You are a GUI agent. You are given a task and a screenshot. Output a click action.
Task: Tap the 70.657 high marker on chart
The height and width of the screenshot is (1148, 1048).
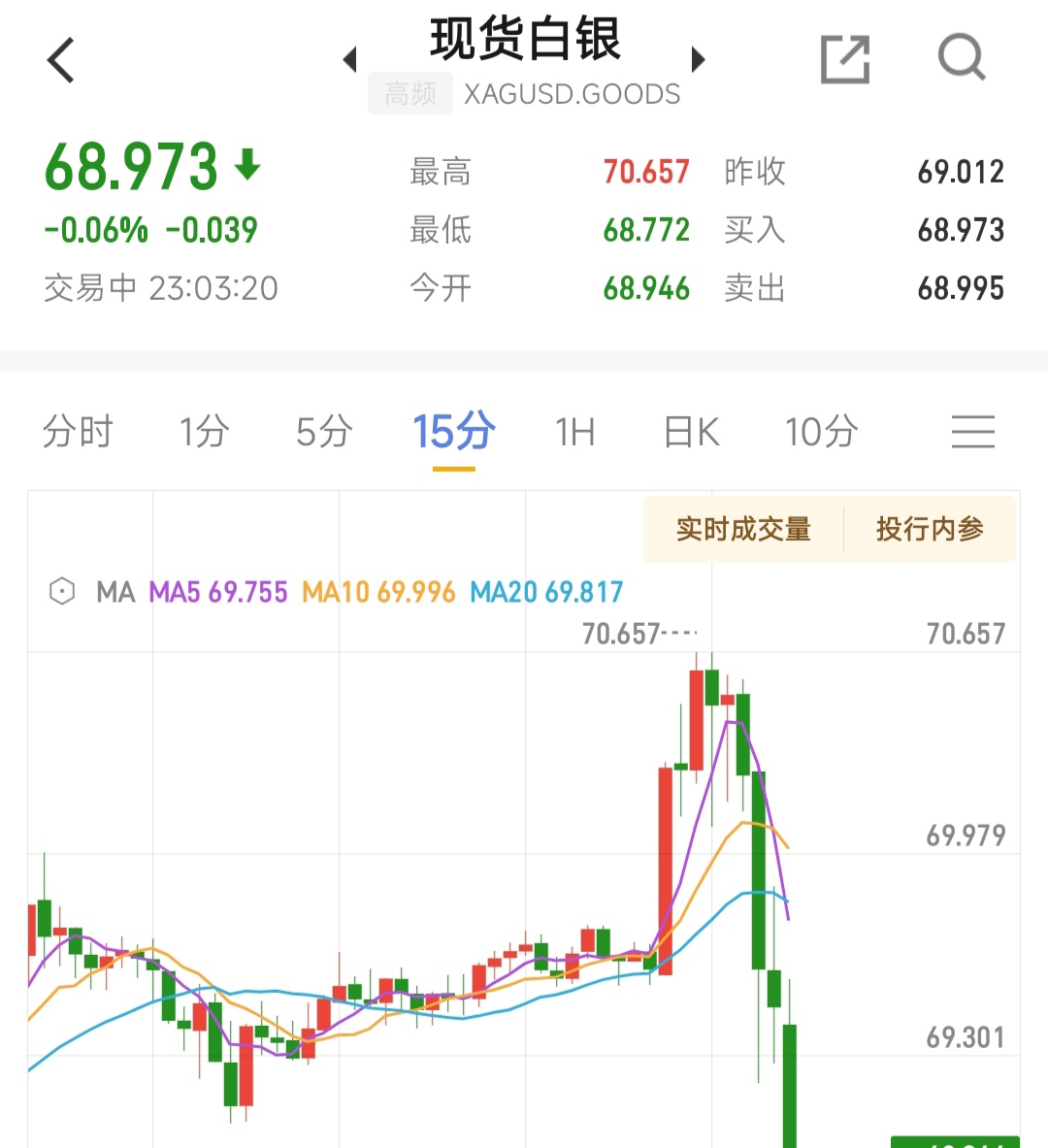point(621,634)
